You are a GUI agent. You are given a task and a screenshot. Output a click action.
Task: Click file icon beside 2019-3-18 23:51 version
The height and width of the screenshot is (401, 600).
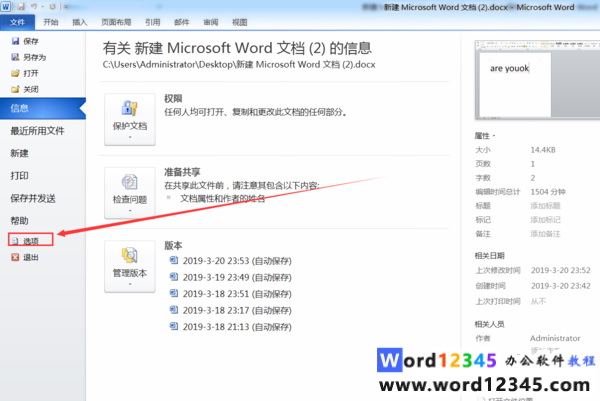(x=174, y=293)
